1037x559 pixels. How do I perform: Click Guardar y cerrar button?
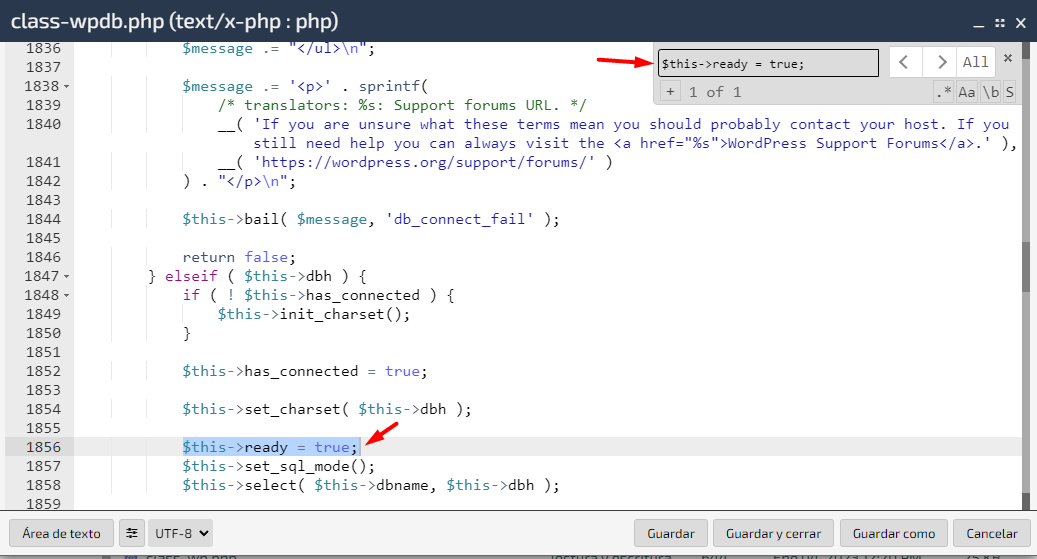coord(773,533)
